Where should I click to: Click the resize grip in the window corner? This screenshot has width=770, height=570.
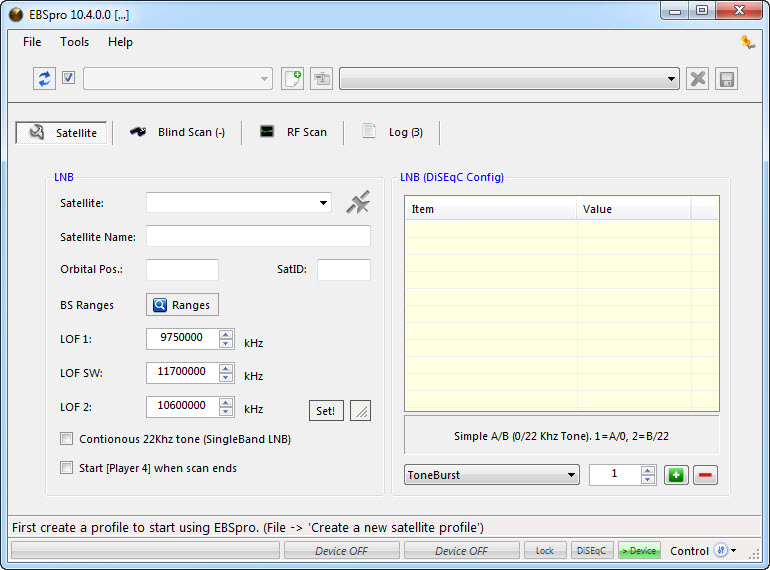point(754,554)
